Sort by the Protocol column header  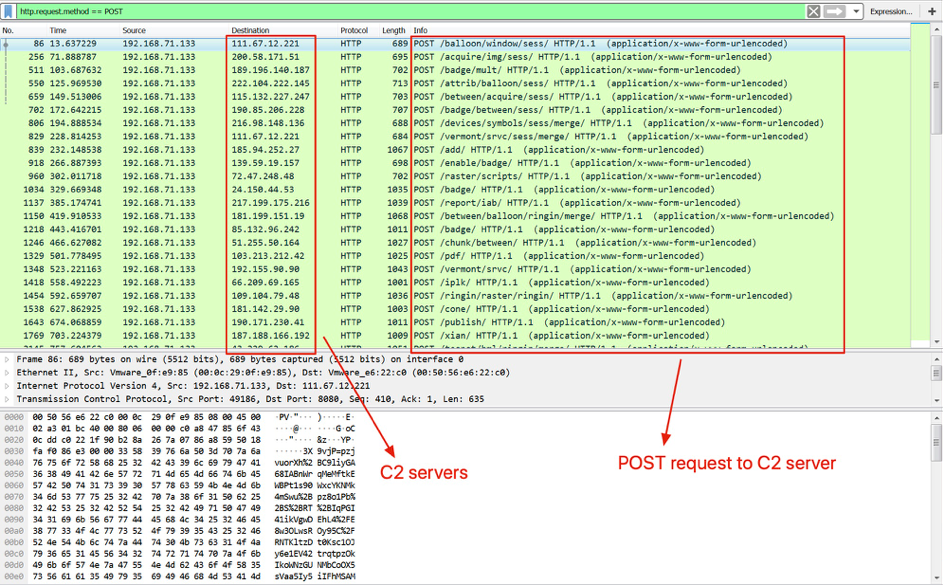[354, 30]
